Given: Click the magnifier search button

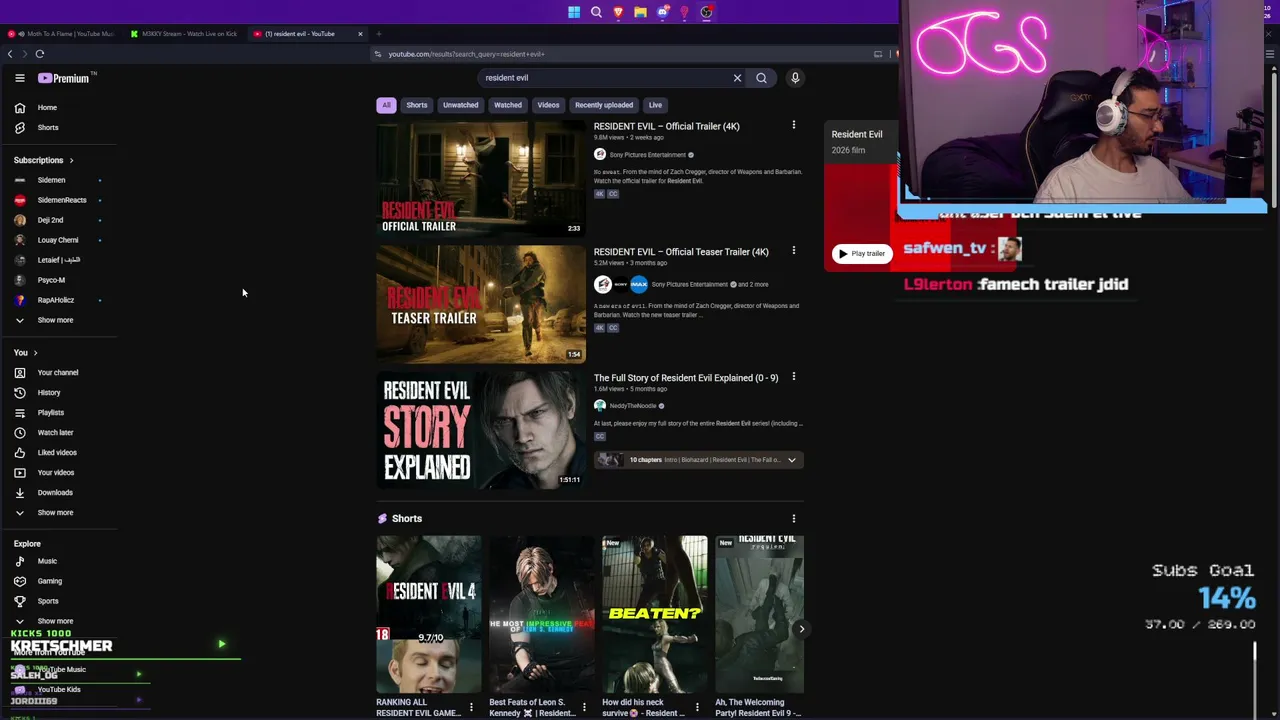Looking at the screenshot, I should point(761,78).
